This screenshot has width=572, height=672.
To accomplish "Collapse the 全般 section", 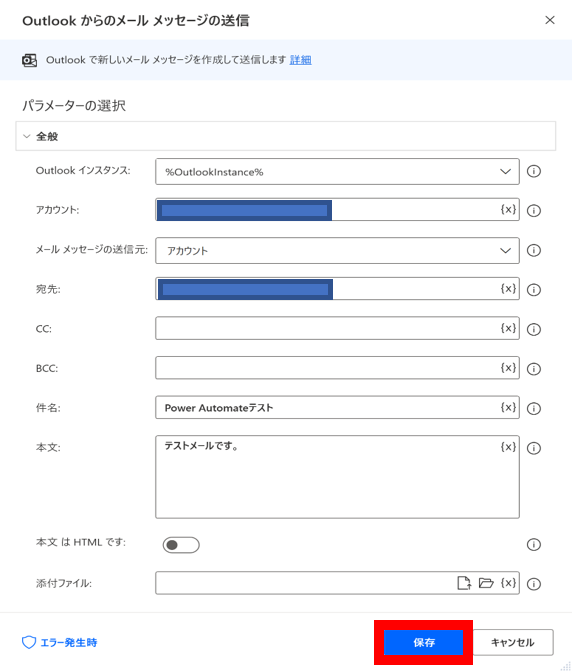I will coord(27,136).
